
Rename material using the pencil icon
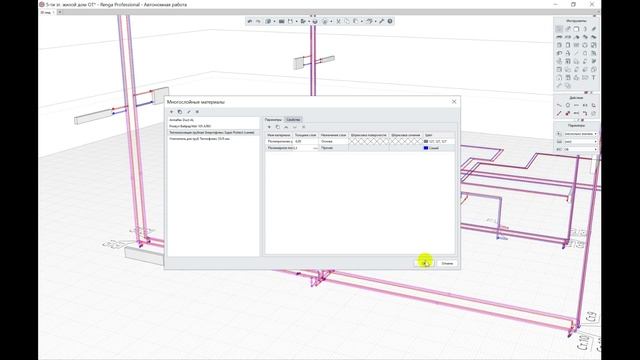coord(189,112)
